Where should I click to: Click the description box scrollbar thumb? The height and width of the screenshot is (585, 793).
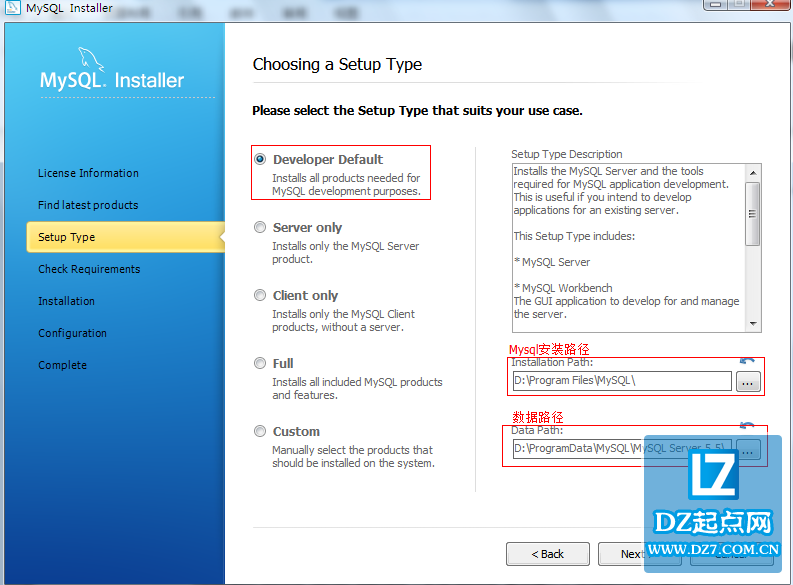coord(753,214)
